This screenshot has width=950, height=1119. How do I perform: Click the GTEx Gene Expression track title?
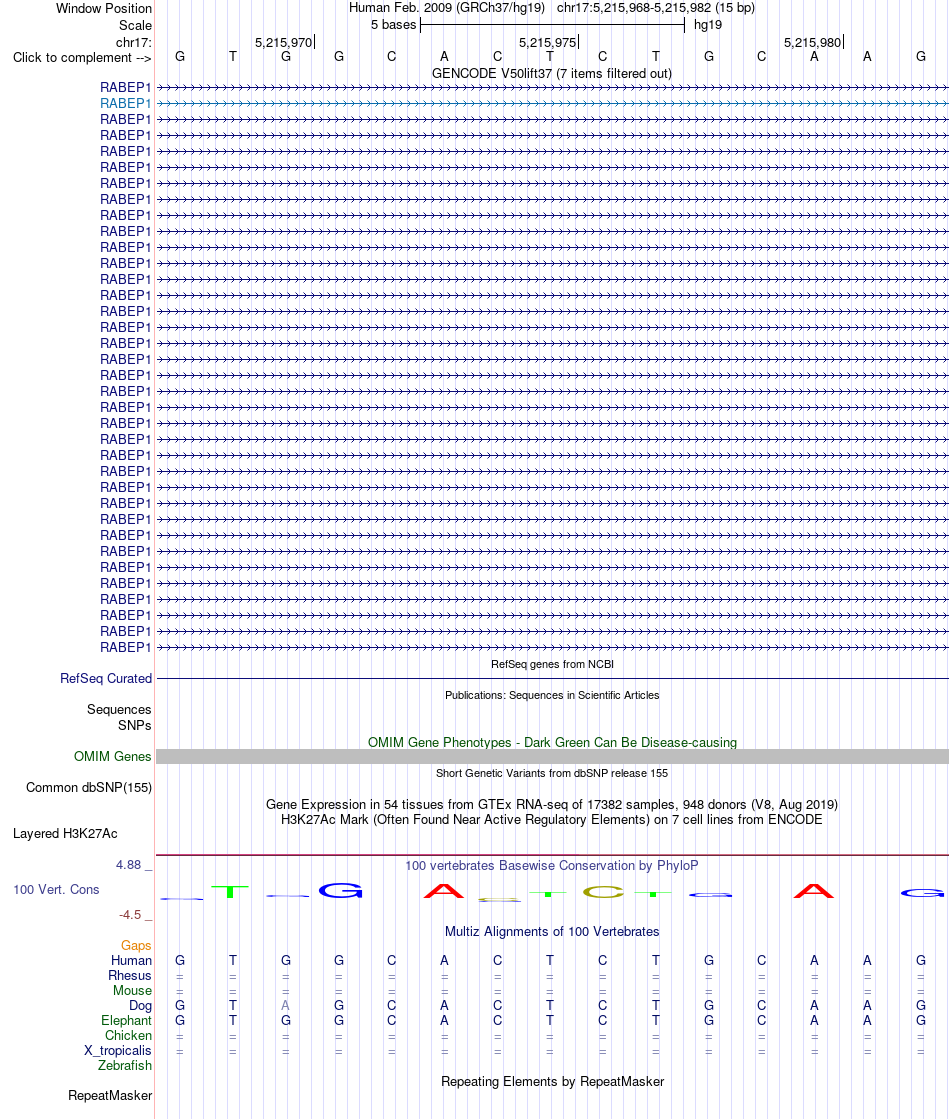point(552,804)
